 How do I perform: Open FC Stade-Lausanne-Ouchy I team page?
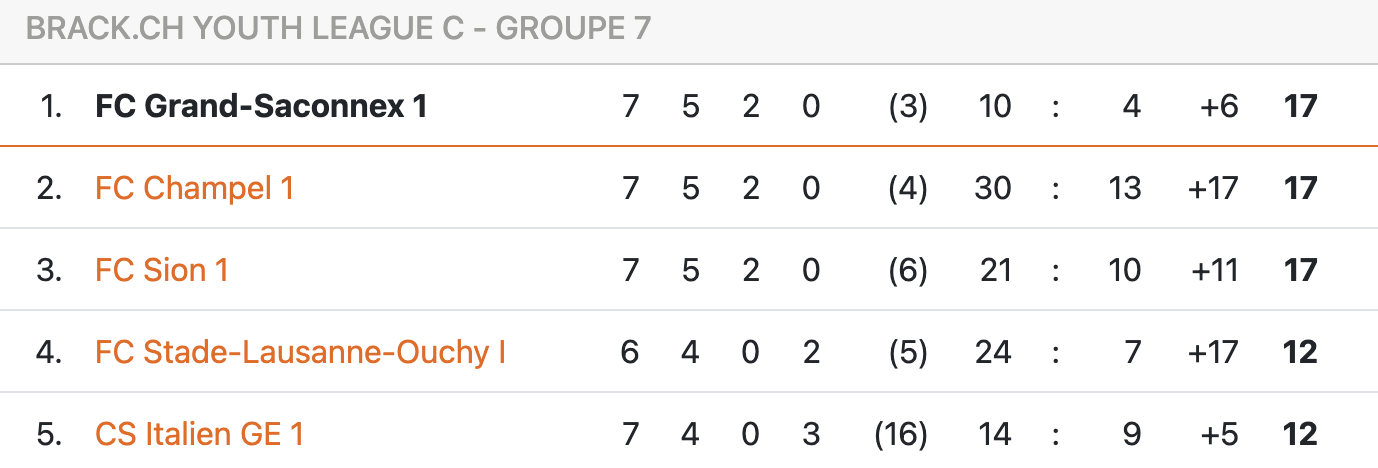click(x=300, y=352)
